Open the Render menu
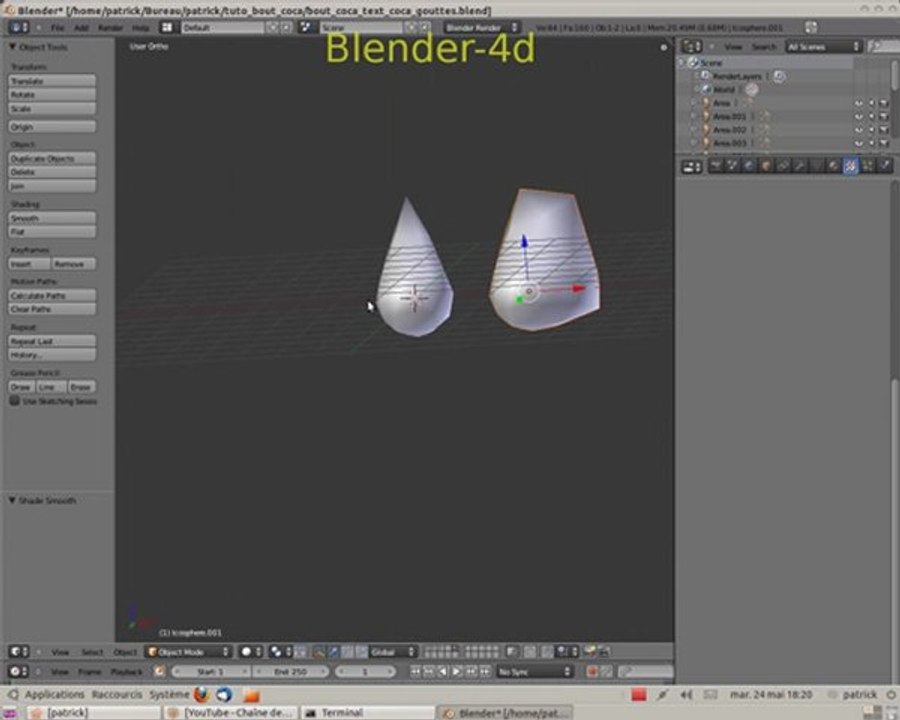Screen dimensions: 900x720 click(110, 28)
